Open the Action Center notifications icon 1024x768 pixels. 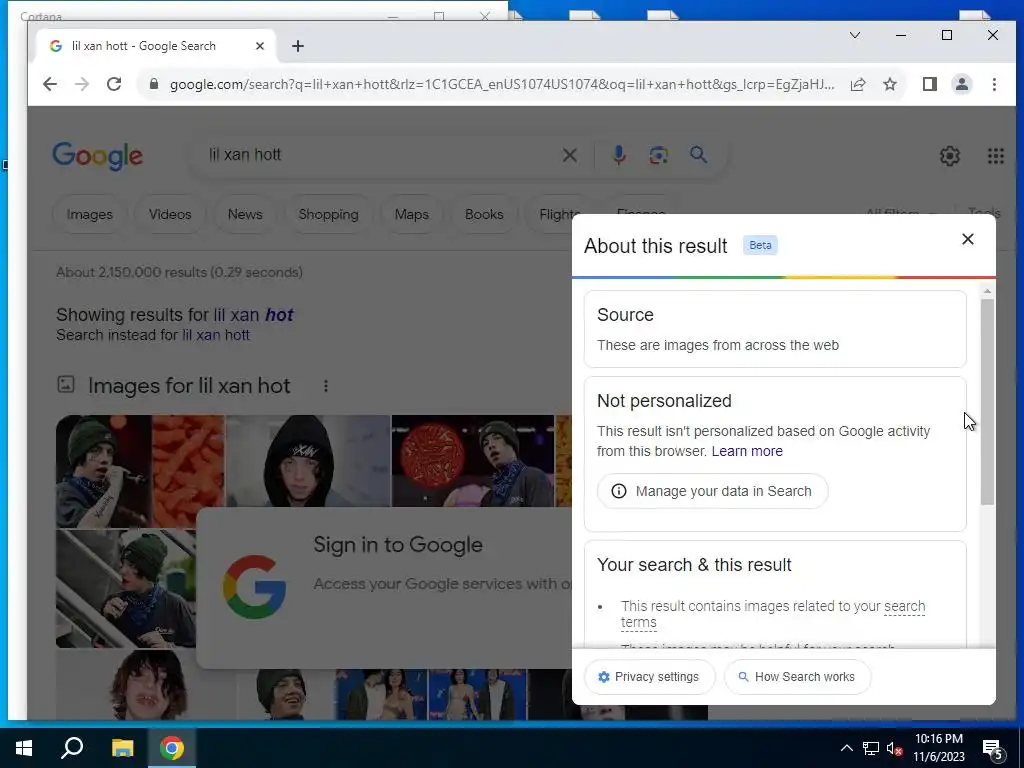992,749
